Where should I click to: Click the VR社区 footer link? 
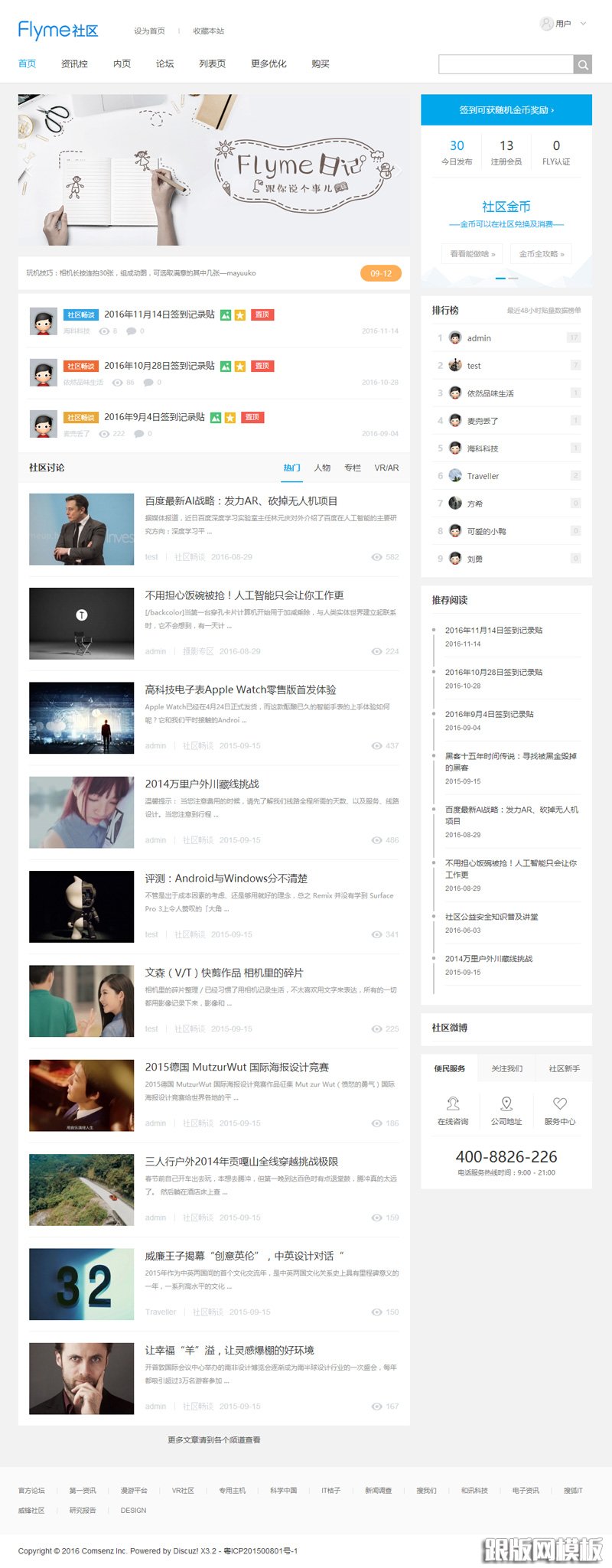[x=183, y=1491]
